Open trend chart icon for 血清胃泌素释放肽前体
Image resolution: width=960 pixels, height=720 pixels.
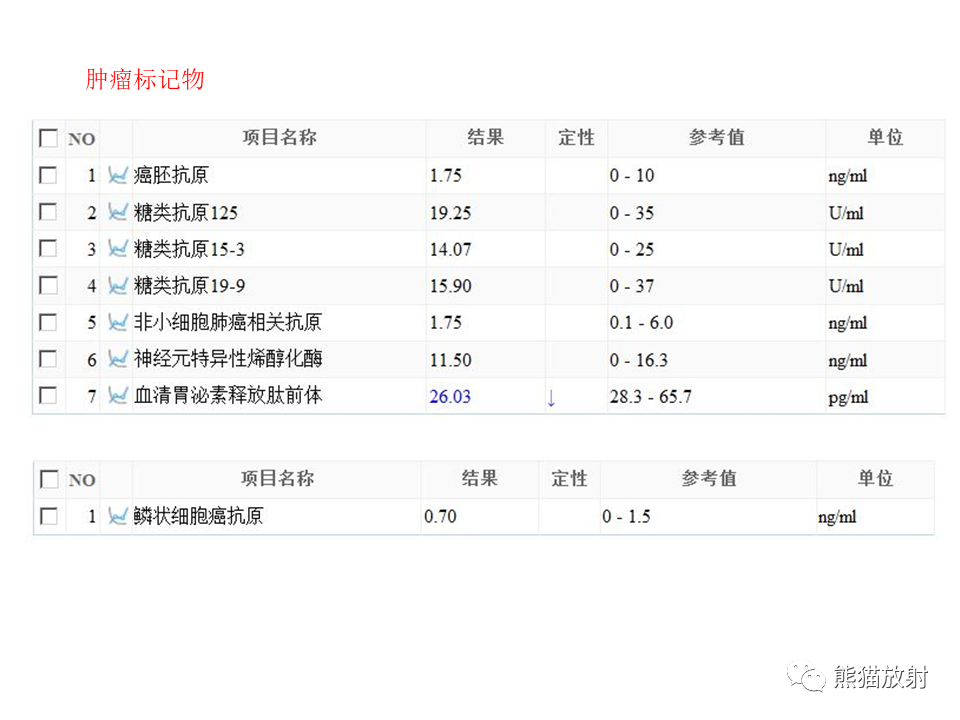coord(117,396)
